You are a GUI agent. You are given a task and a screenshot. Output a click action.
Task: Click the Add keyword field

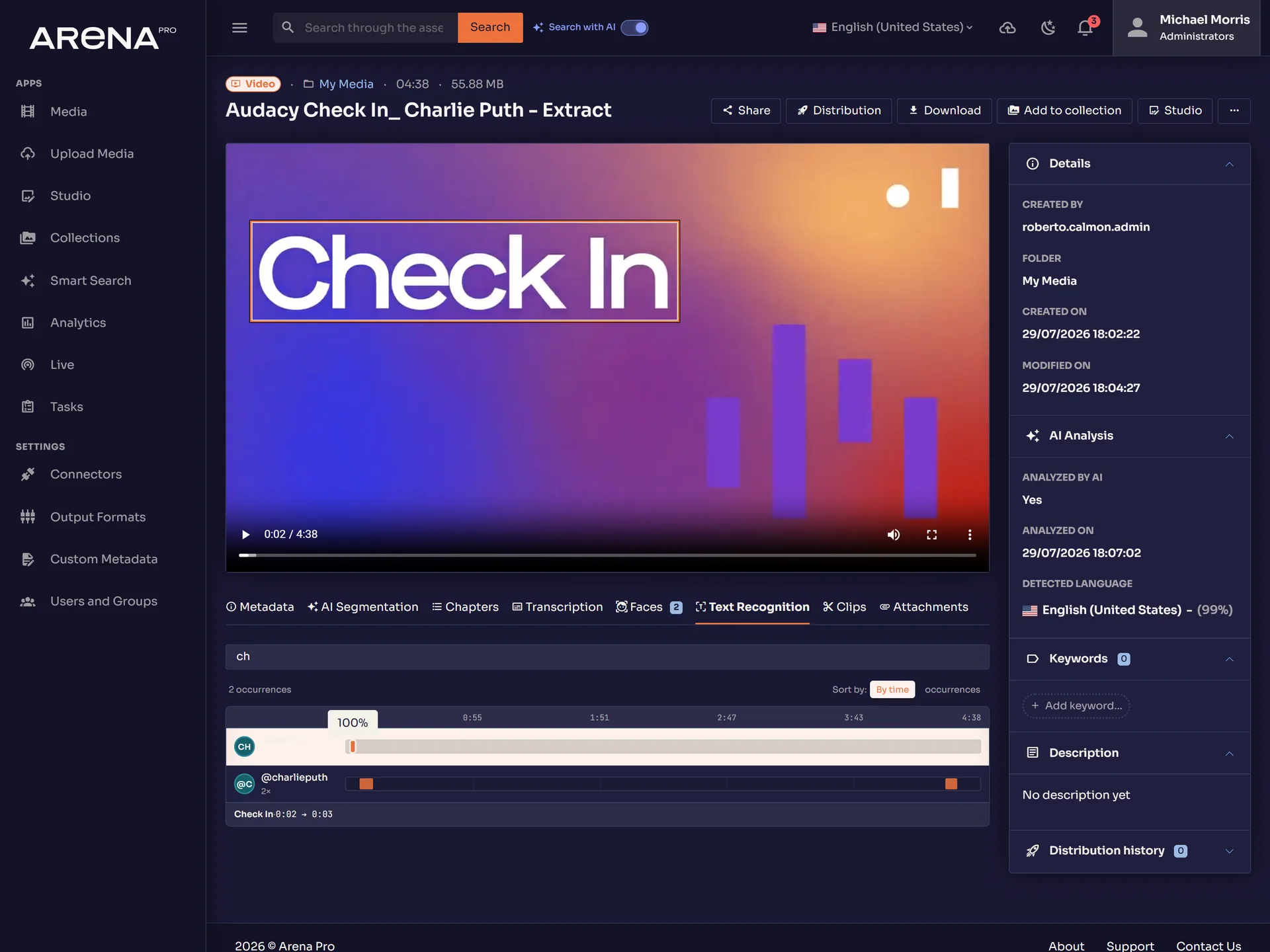pos(1076,706)
